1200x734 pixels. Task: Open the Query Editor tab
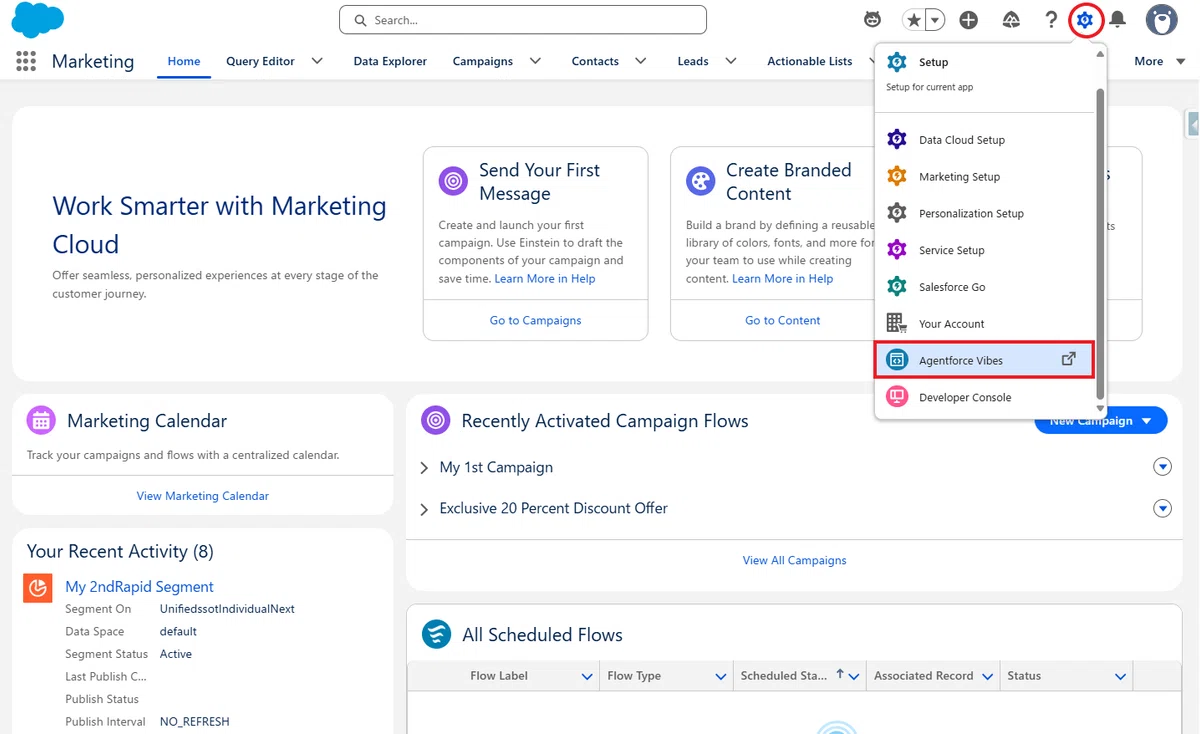click(260, 61)
